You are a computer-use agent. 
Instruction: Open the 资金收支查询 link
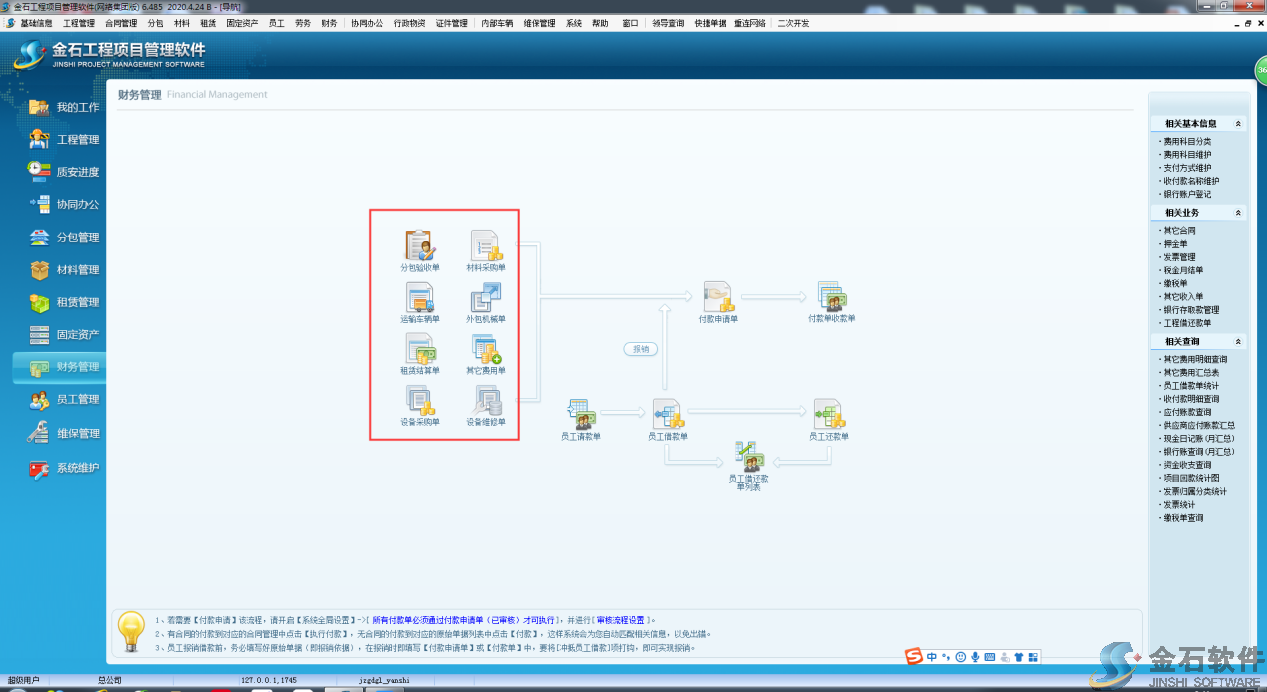[1187, 465]
